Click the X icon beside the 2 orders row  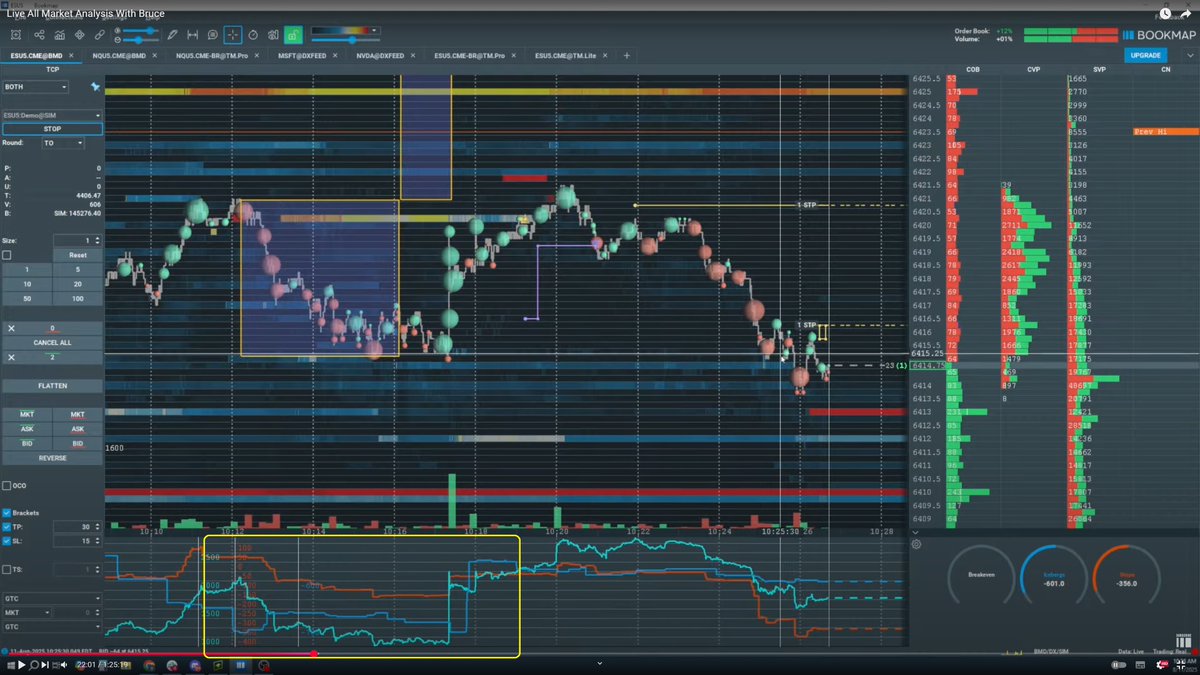pyautogui.click(x=11, y=357)
